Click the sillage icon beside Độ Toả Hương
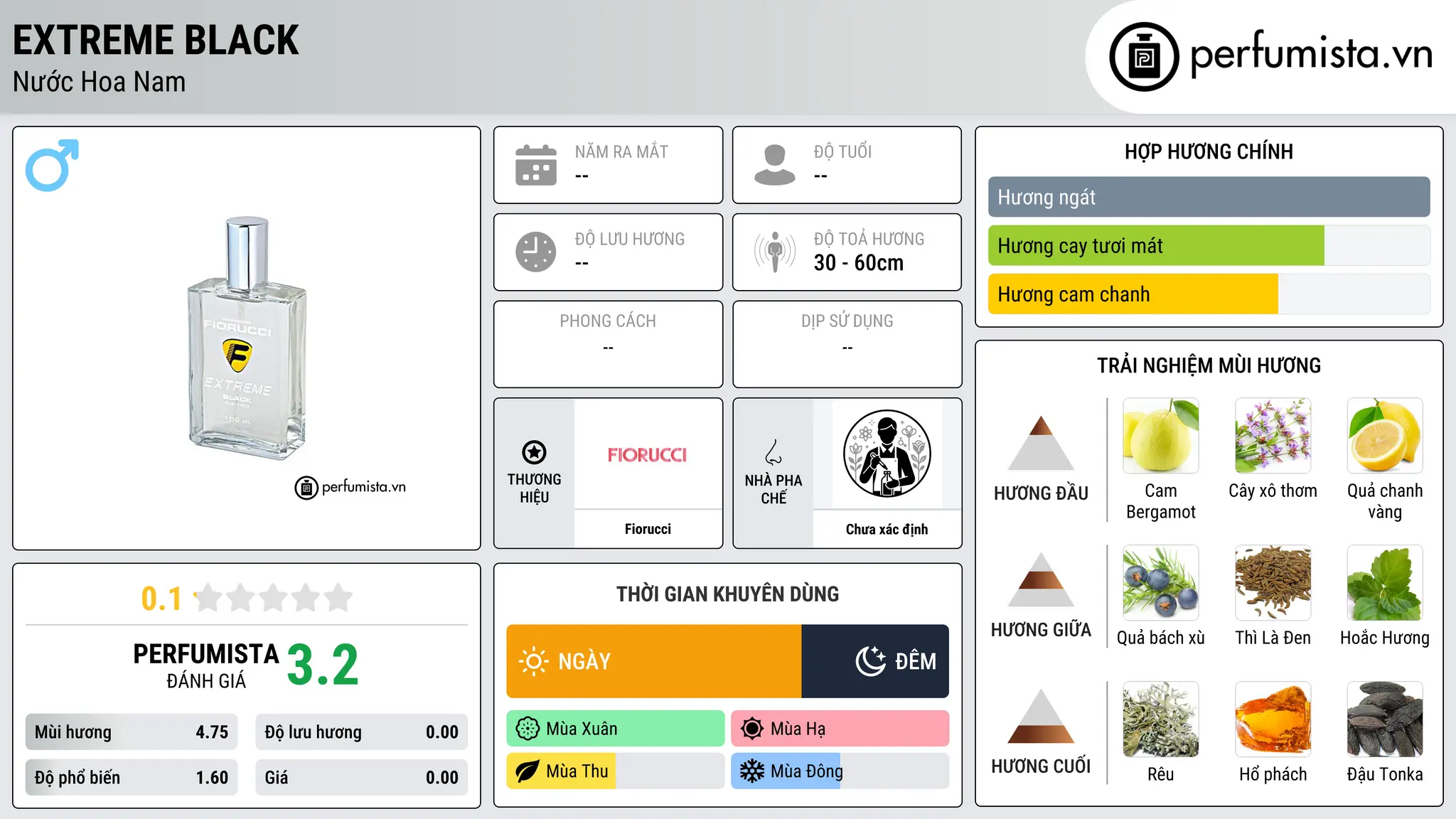The height and width of the screenshot is (819, 1456). click(x=775, y=252)
